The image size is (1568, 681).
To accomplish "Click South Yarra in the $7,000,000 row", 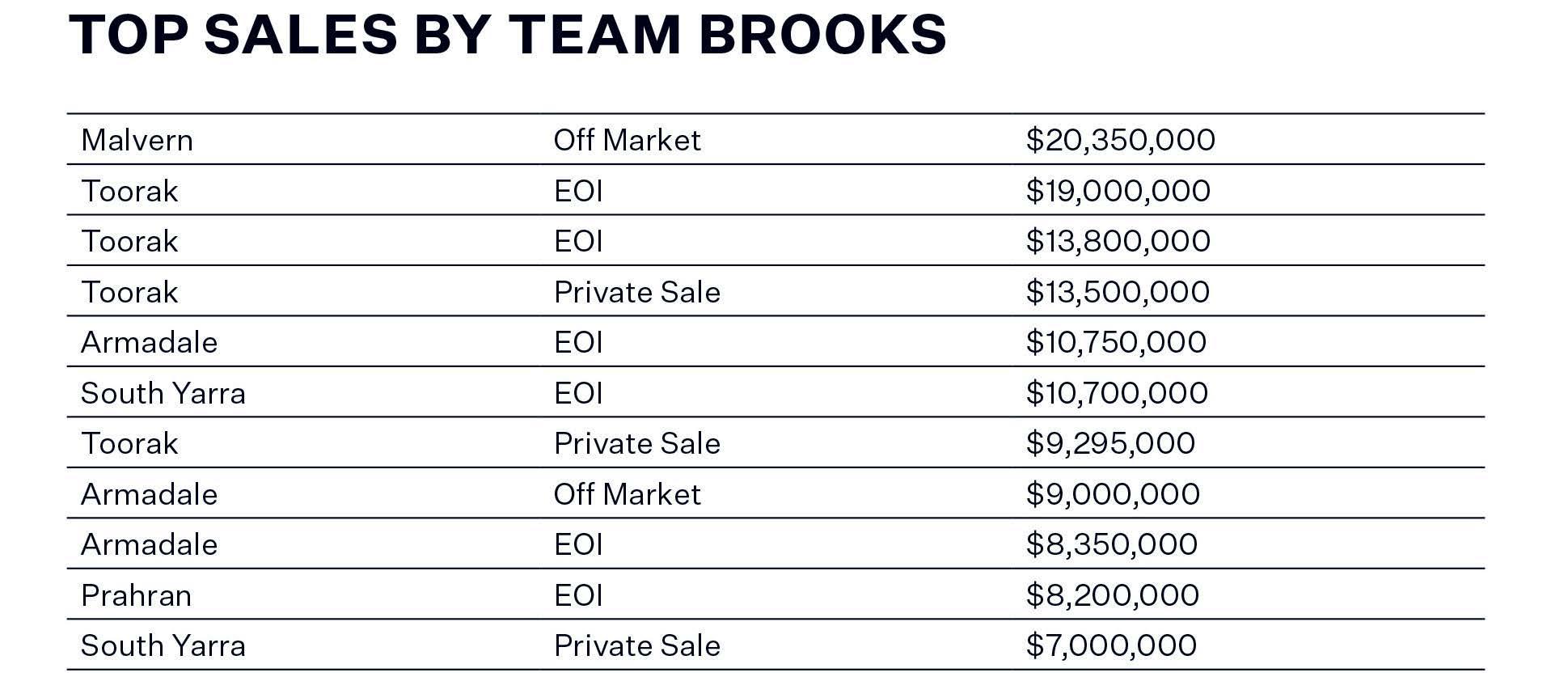I will (163, 645).
